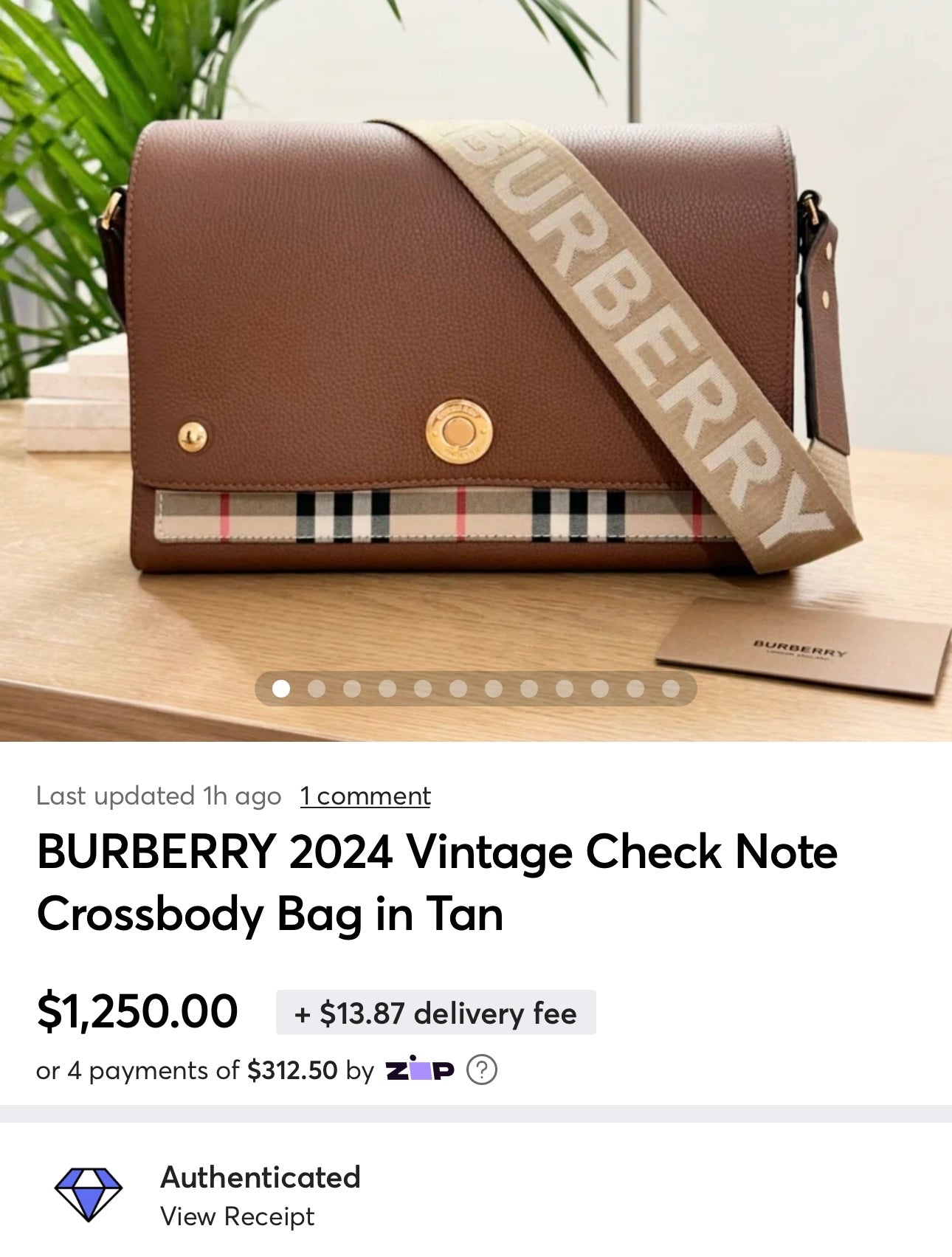Viewport: 952px width, 1257px height.
Task: Select the seventh carousel dot
Action: (494, 689)
